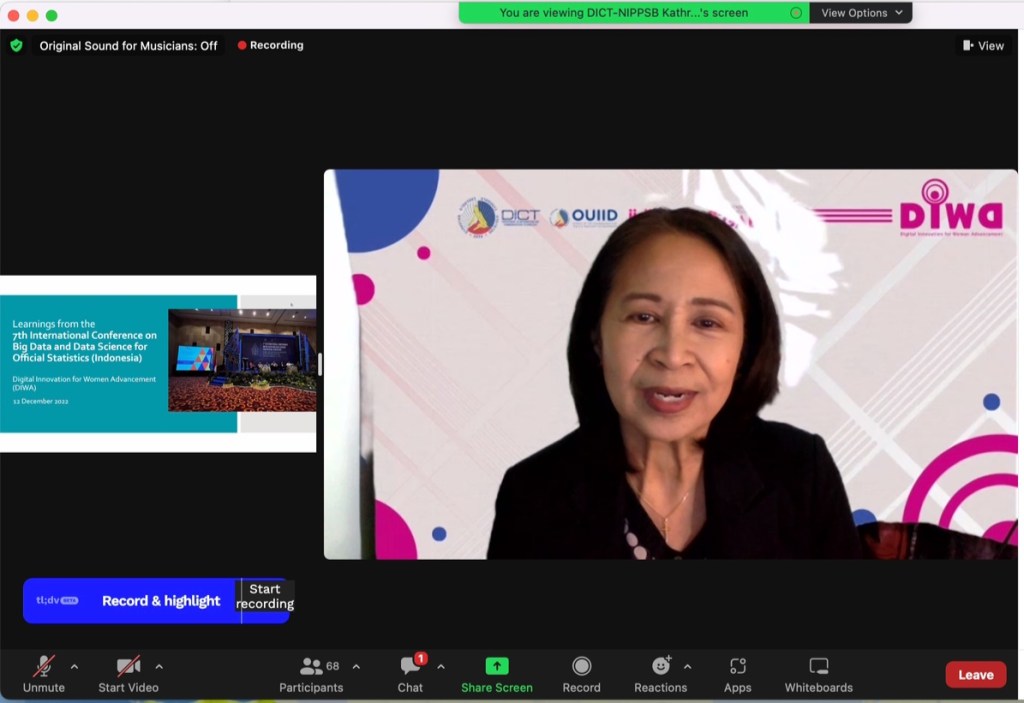Click the divider handle between slide and video
The height and width of the screenshot is (703, 1024).
point(320,364)
